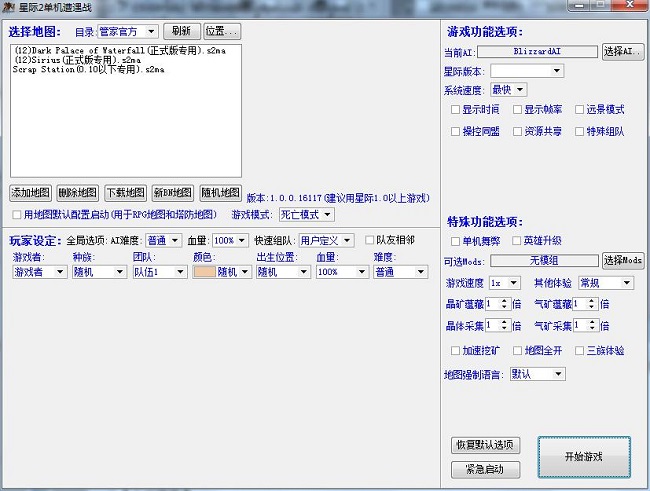Enable the 特殊组队 checkbox
This screenshot has width=650, height=491.
(x=579, y=131)
